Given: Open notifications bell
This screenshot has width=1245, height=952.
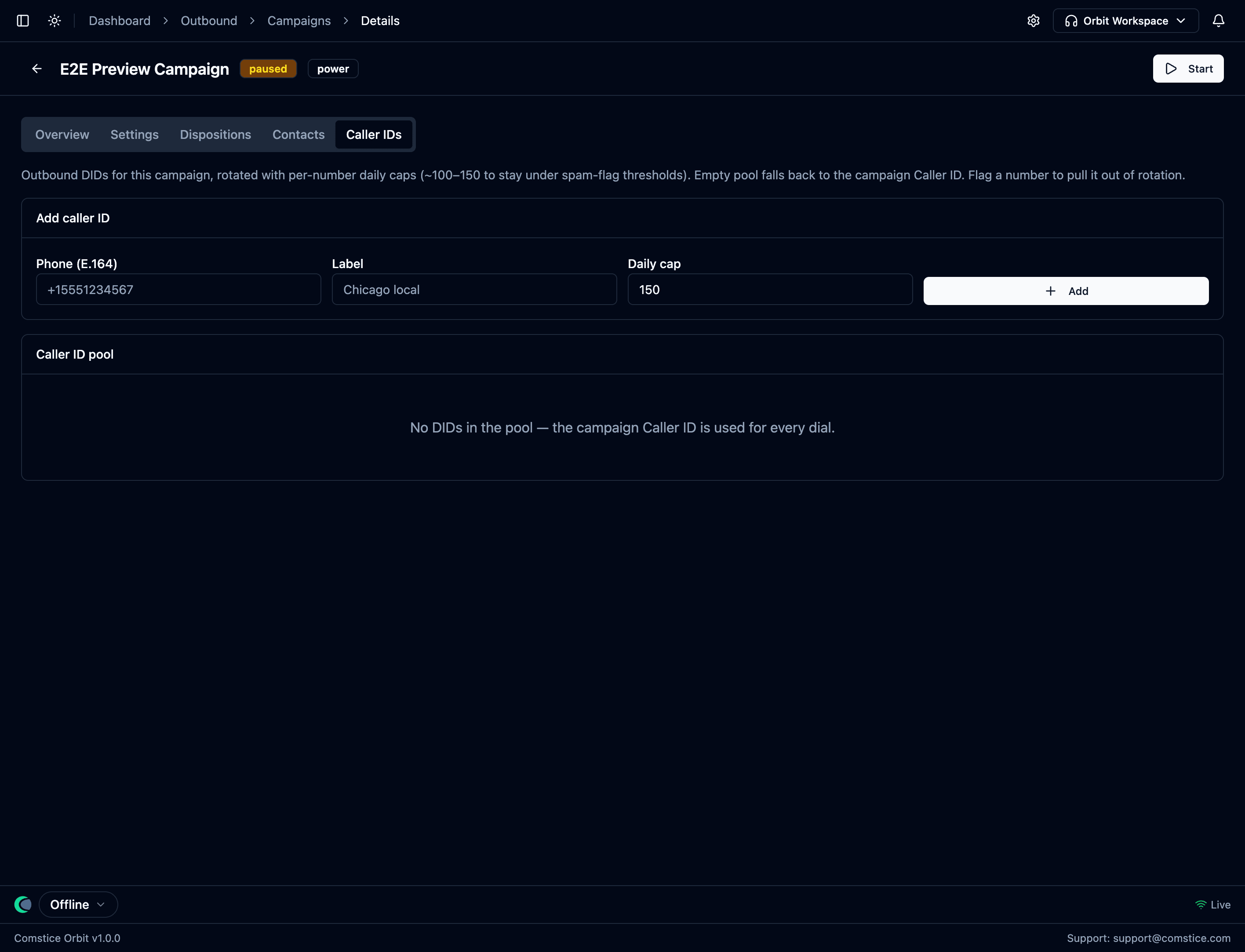Looking at the screenshot, I should (1218, 21).
